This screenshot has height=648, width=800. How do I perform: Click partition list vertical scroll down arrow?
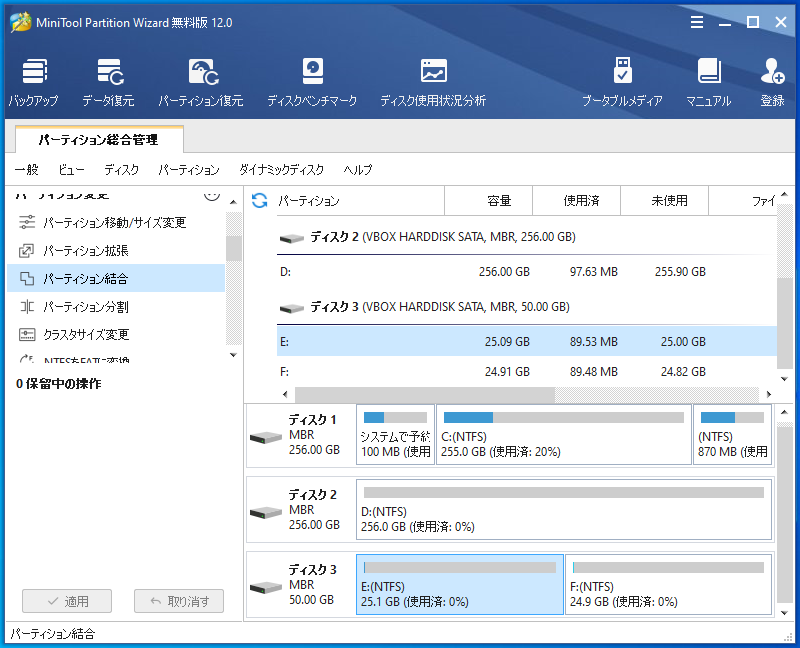[x=785, y=379]
